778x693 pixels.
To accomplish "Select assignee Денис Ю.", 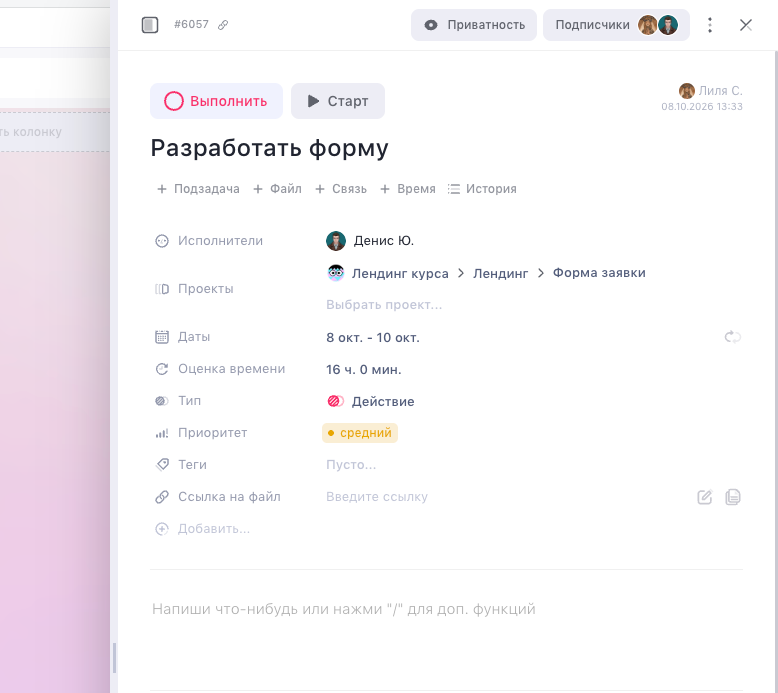I will 384,241.
